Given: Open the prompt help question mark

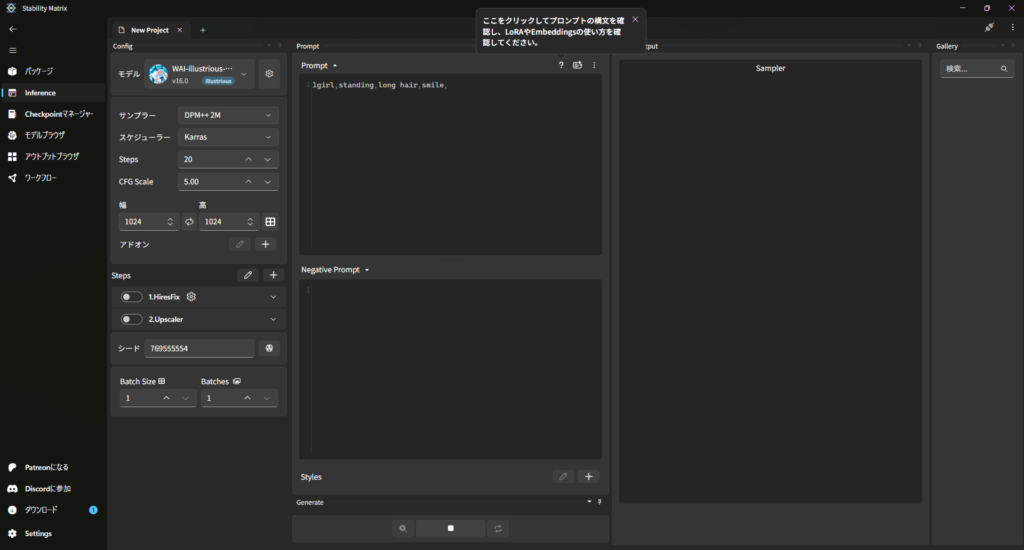Looking at the screenshot, I should (x=561, y=65).
